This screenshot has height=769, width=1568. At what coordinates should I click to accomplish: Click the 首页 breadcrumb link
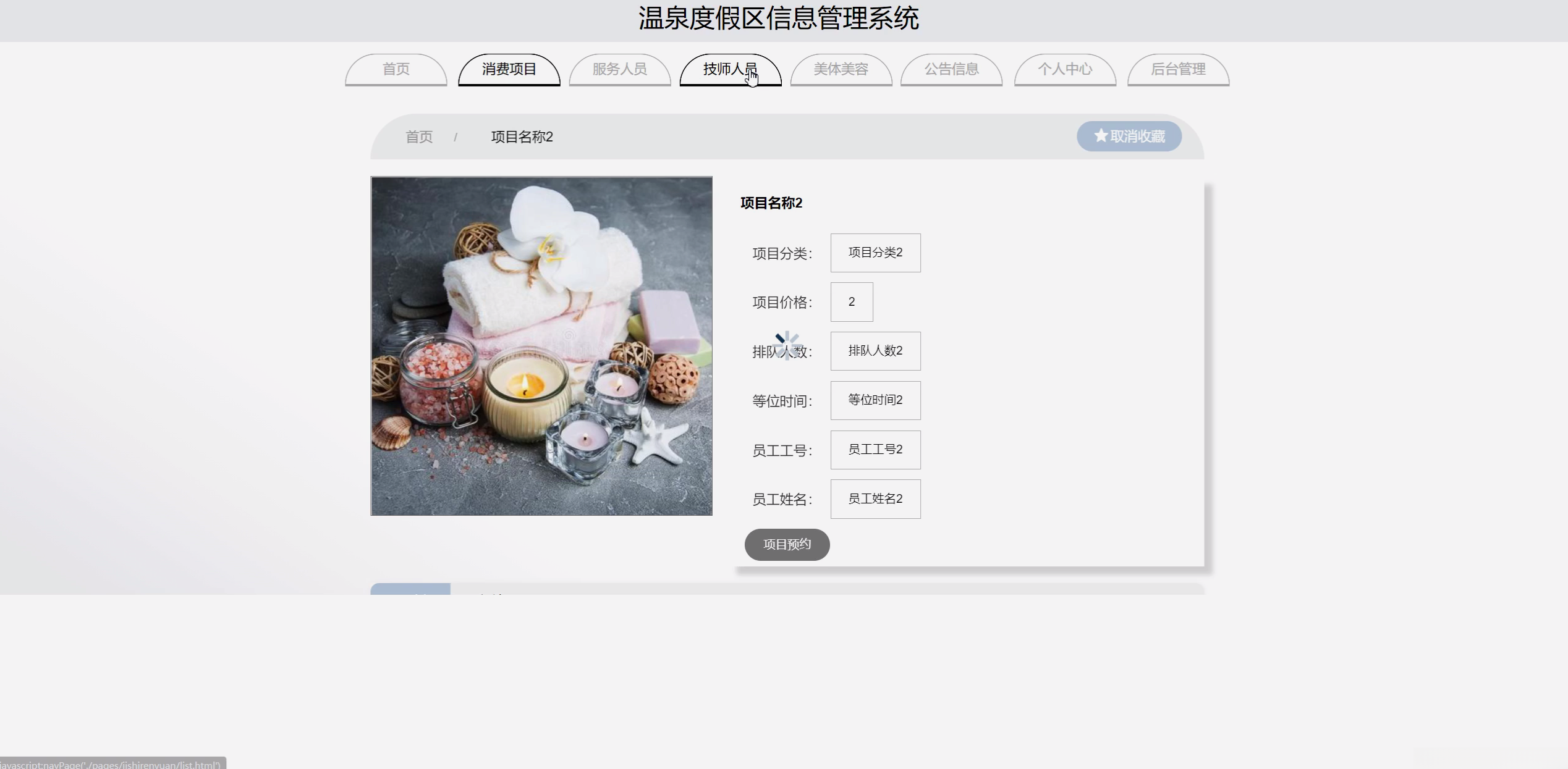pos(418,137)
